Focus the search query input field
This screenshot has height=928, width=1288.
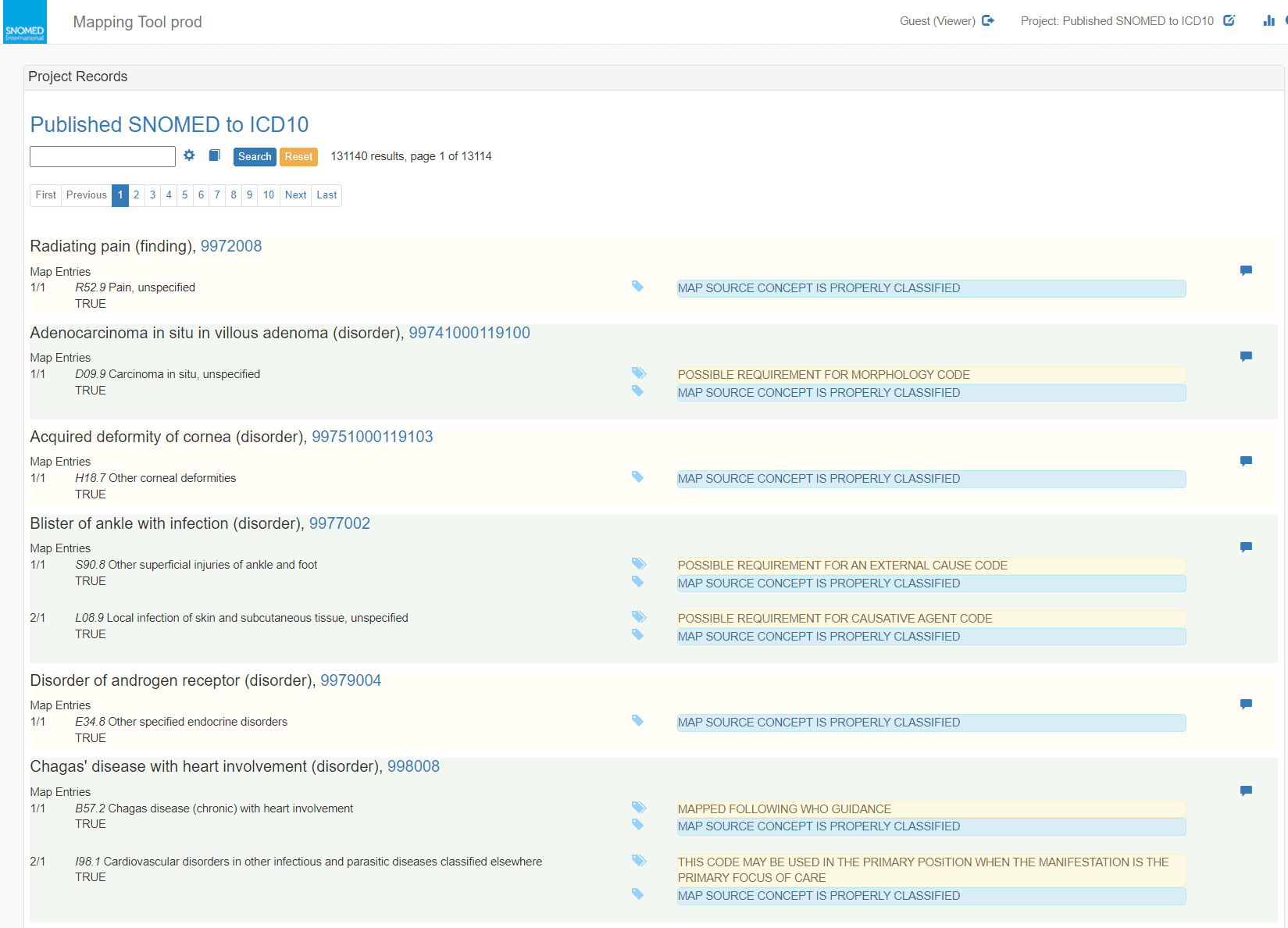tap(102, 157)
